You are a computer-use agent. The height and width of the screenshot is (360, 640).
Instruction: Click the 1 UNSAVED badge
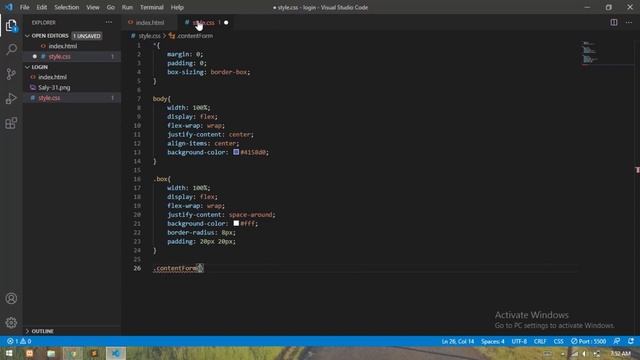click(87, 36)
